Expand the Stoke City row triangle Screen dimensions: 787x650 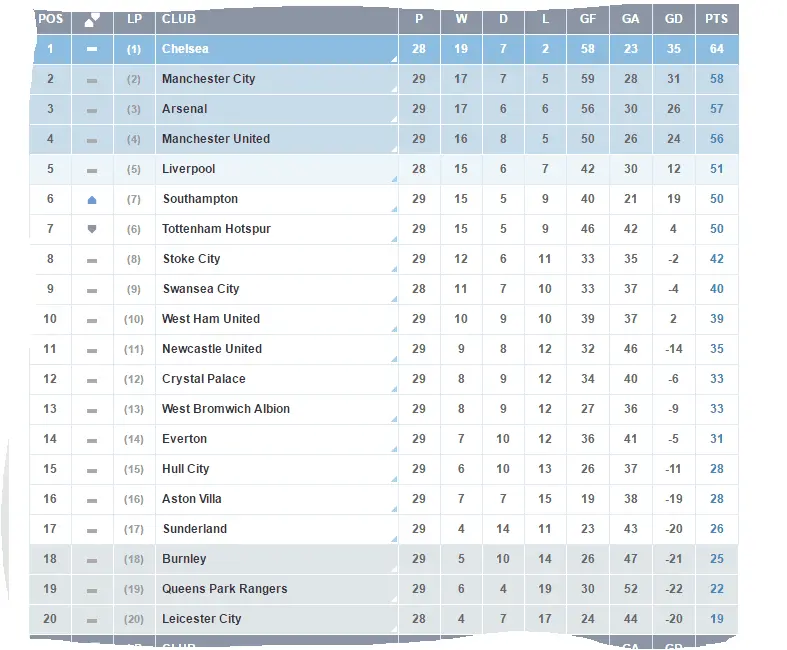click(393, 270)
